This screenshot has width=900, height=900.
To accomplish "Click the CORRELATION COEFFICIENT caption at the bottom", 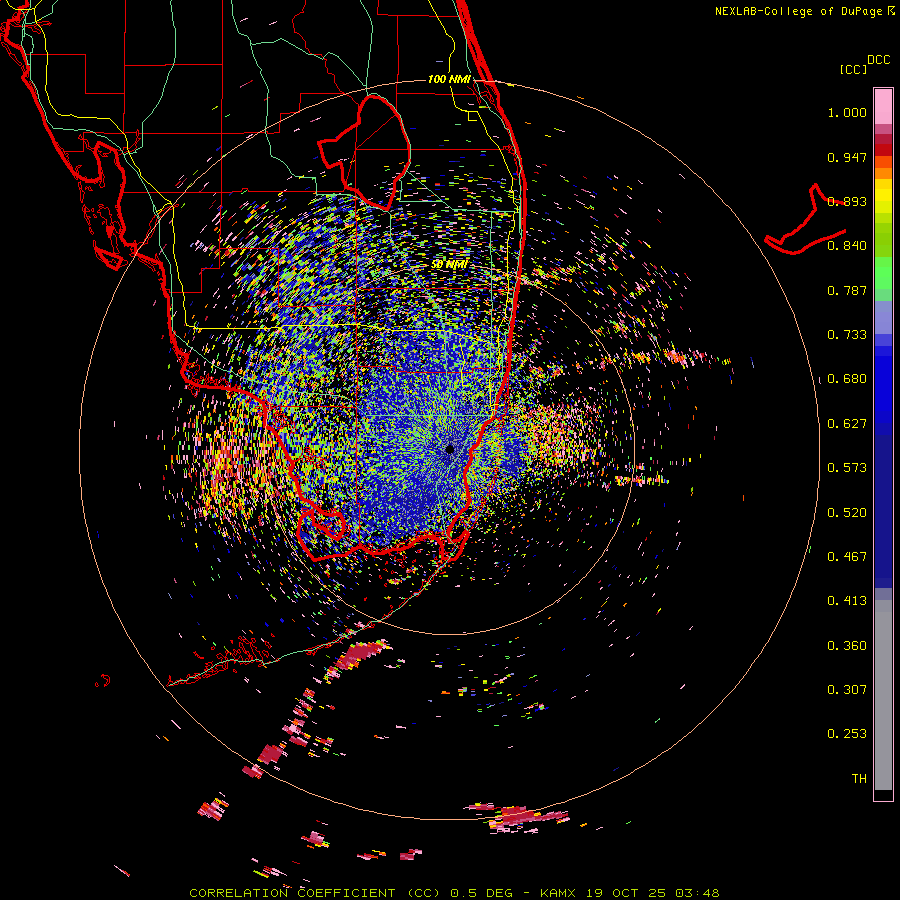I will (x=454, y=893).
